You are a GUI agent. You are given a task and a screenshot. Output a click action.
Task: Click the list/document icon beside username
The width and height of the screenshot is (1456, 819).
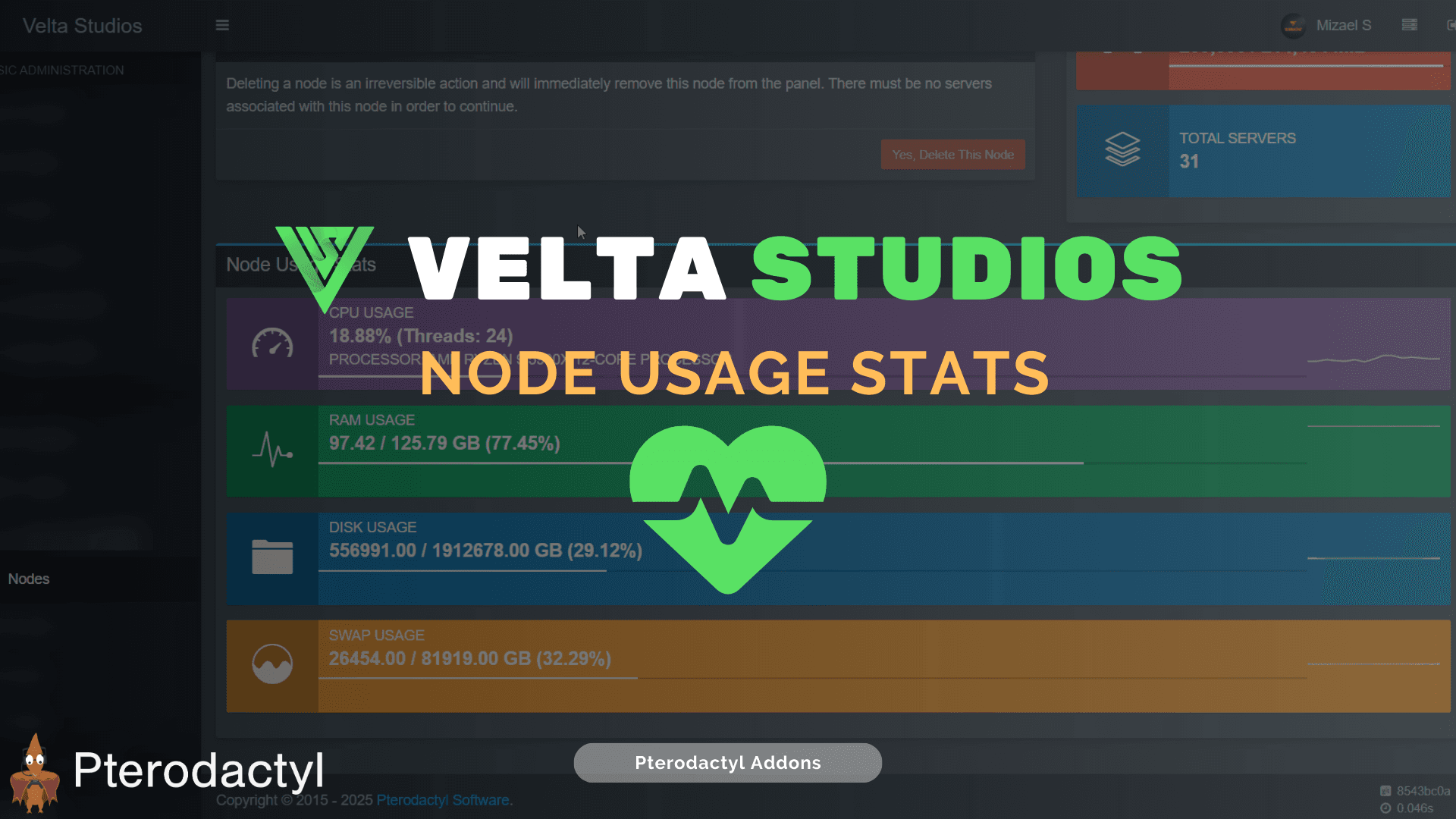[1409, 25]
